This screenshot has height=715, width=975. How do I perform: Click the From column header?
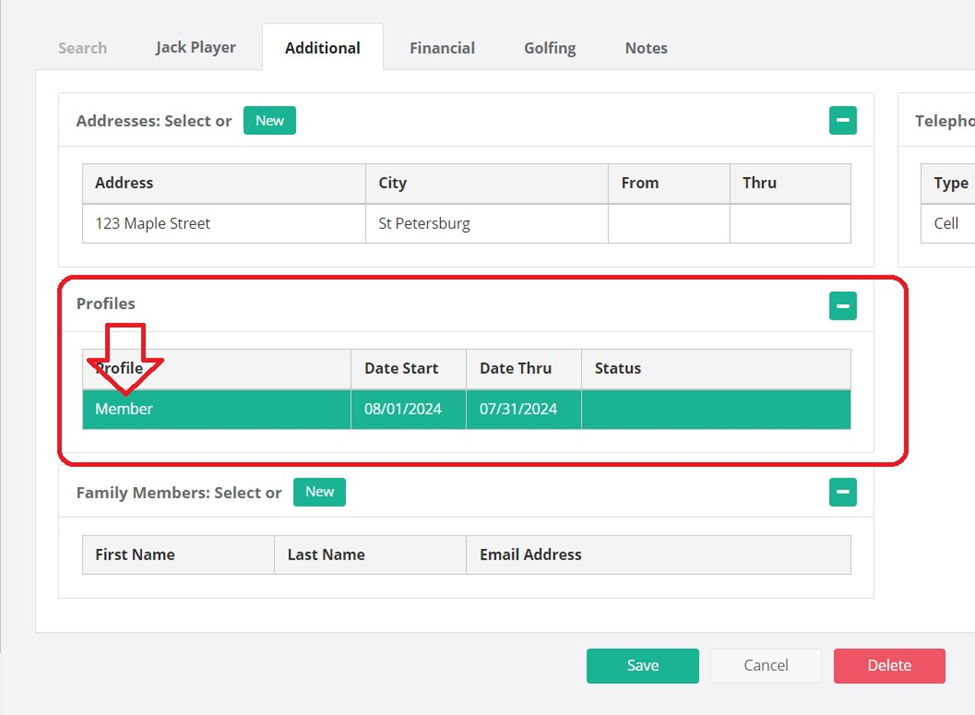coord(669,183)
